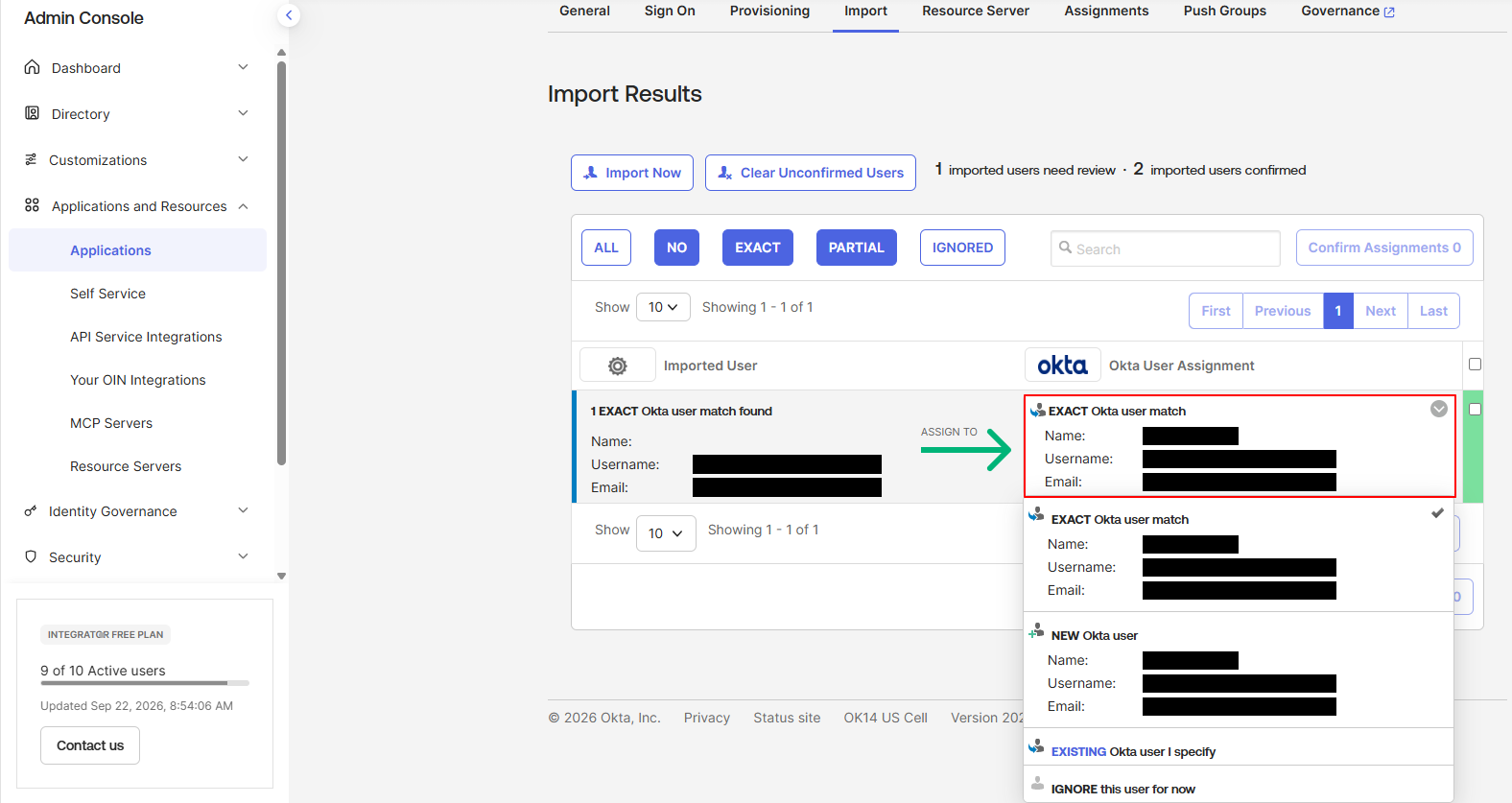Open Self Service in the sidebar
This screenshot has width=1512, height=803.
tap(107, 294)
